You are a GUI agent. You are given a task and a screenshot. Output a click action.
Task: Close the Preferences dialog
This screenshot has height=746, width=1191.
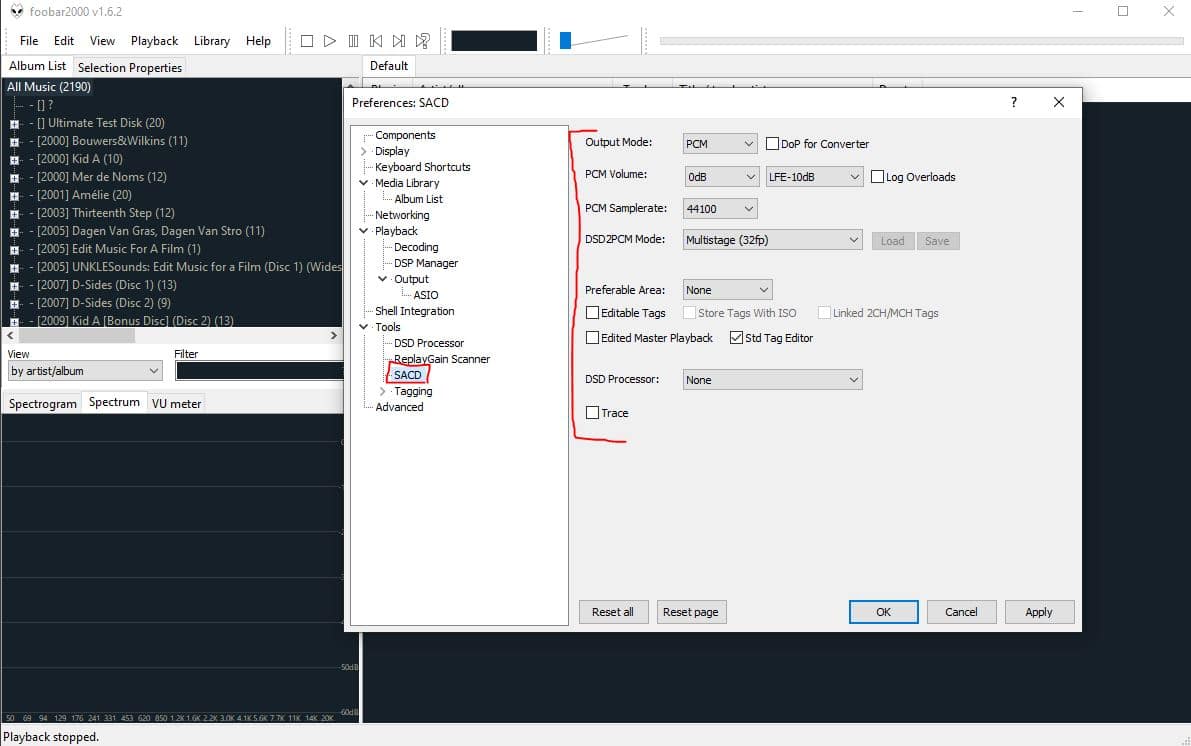click(1059, 103)
